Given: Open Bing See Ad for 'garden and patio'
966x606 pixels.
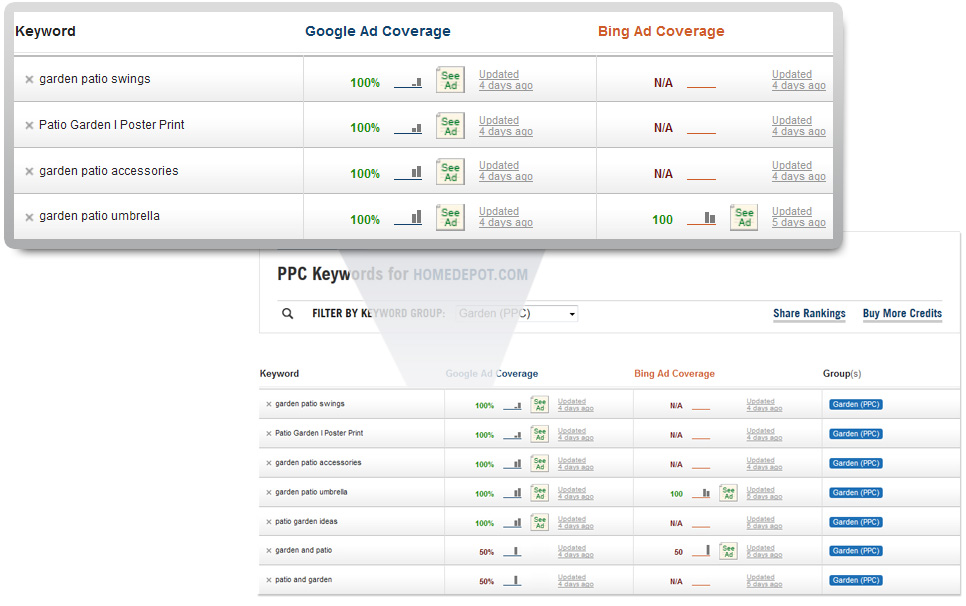Looking at the screenshot, I should [729, 551].
